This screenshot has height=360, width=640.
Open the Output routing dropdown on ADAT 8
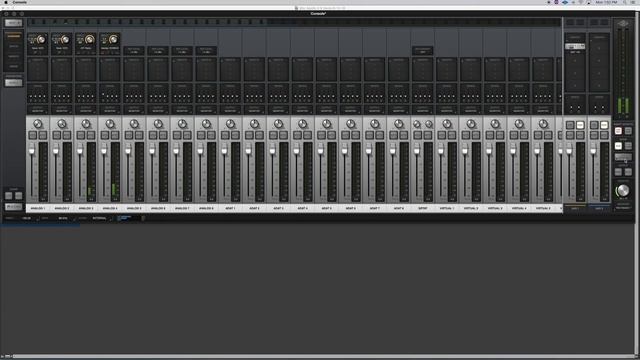click(398, 109)
